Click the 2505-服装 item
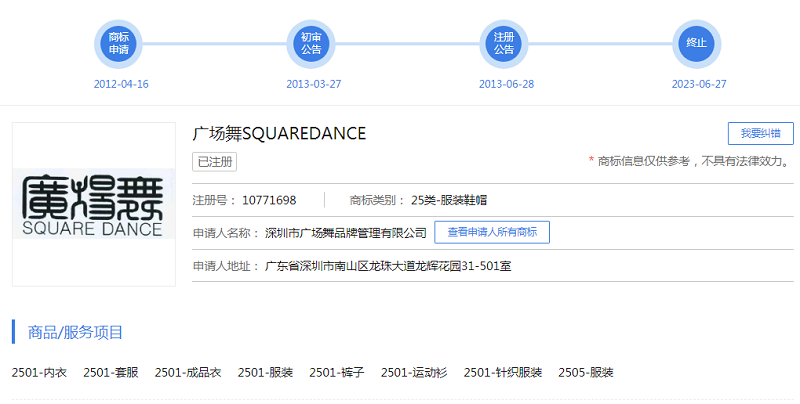The width and height of the screenshot is (800, 404). (x=585, y=372)
